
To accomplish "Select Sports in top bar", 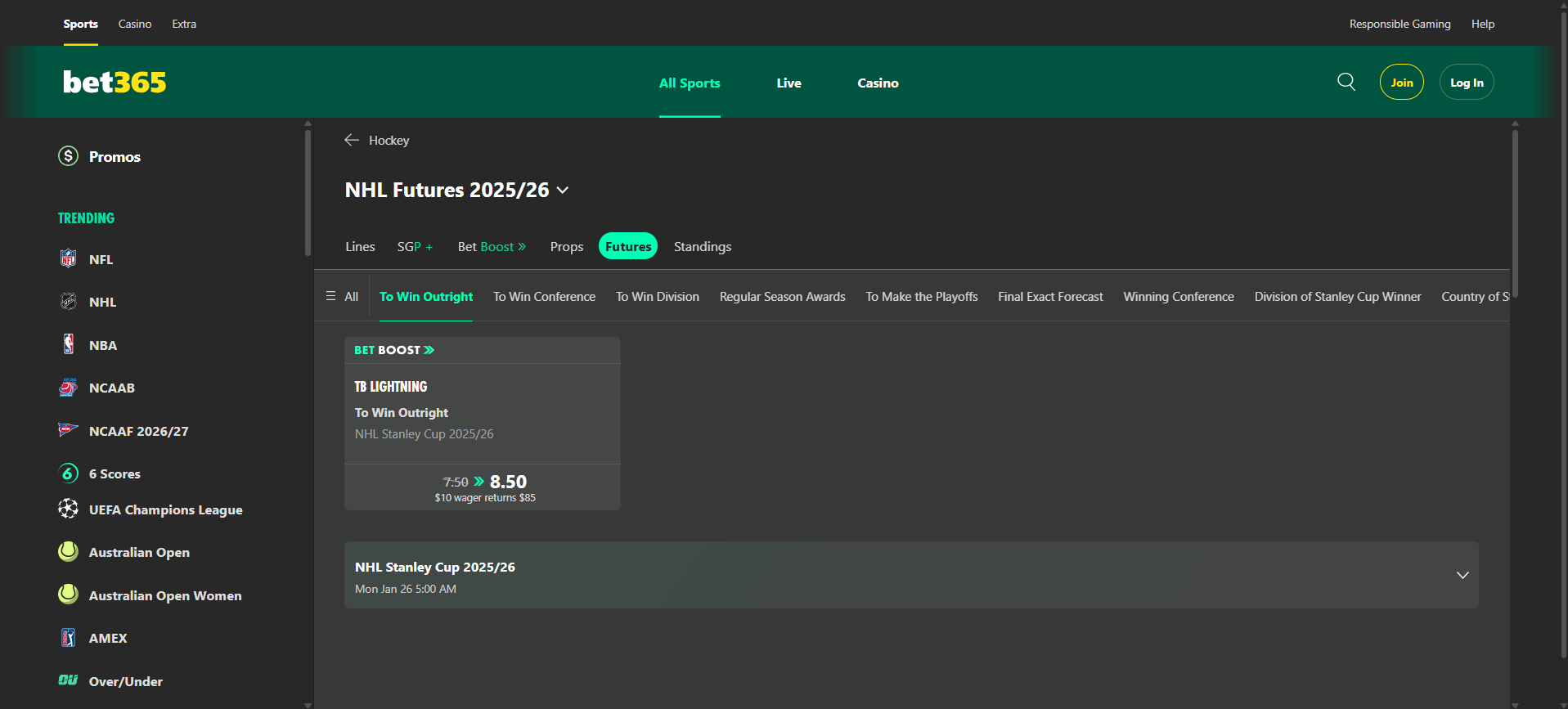I will (80, 24).
